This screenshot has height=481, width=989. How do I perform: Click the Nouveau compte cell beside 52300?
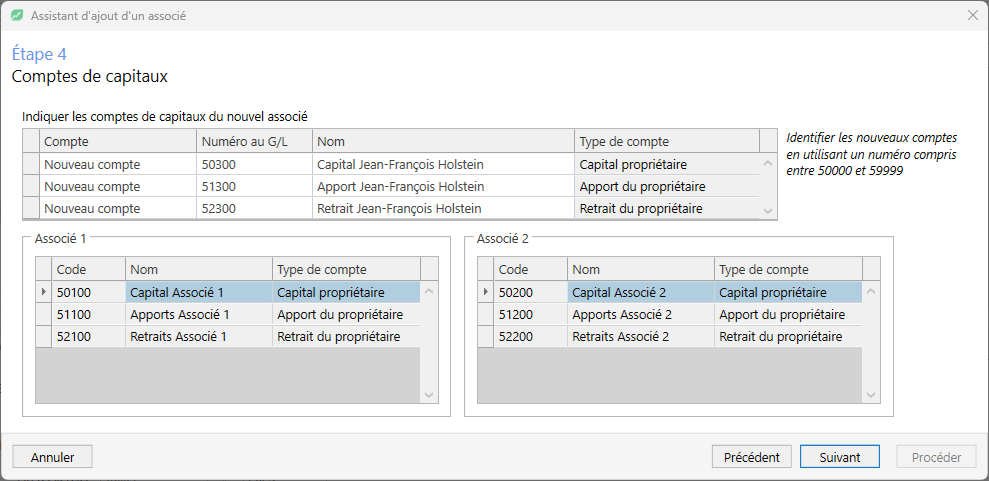[x=118, y=208]
